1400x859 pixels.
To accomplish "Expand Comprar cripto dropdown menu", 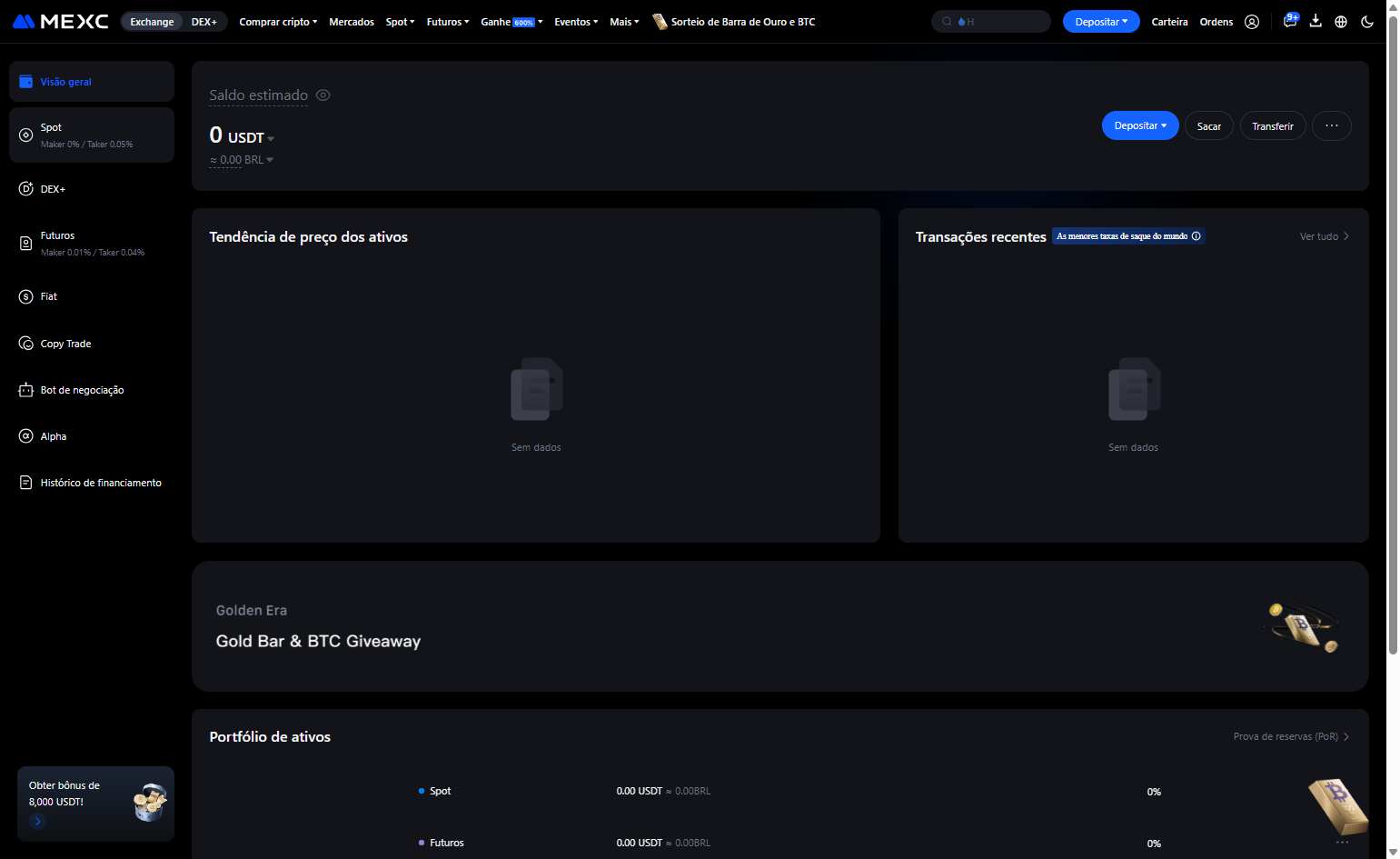I will [x=278, y=22].
